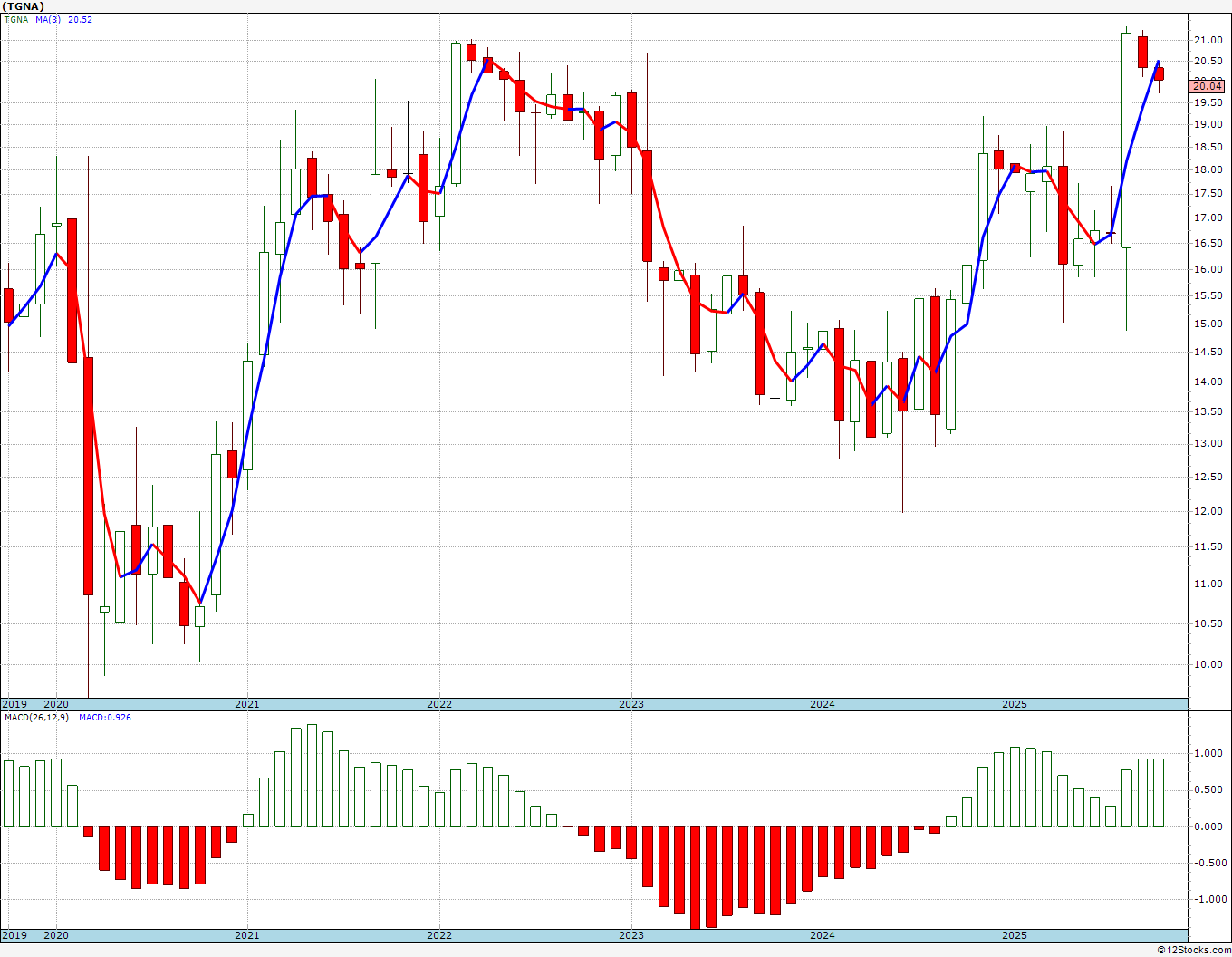
Task: Click the most recent MACD histogram bar
Action: coord(1159,793)
